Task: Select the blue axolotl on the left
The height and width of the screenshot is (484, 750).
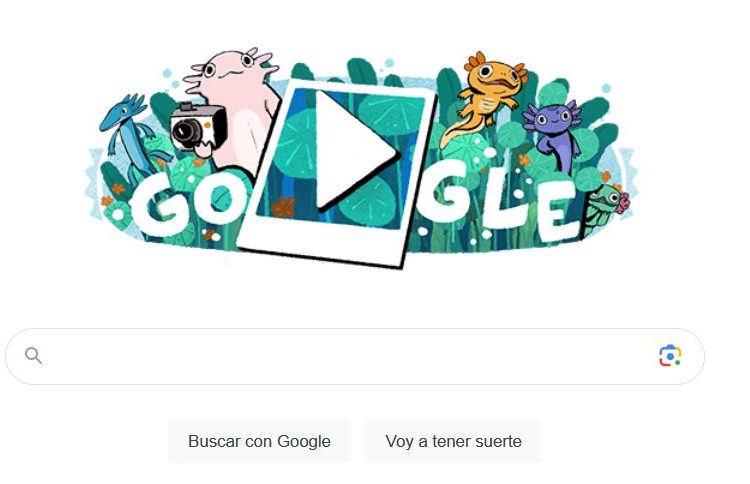Action: (129, 134)
